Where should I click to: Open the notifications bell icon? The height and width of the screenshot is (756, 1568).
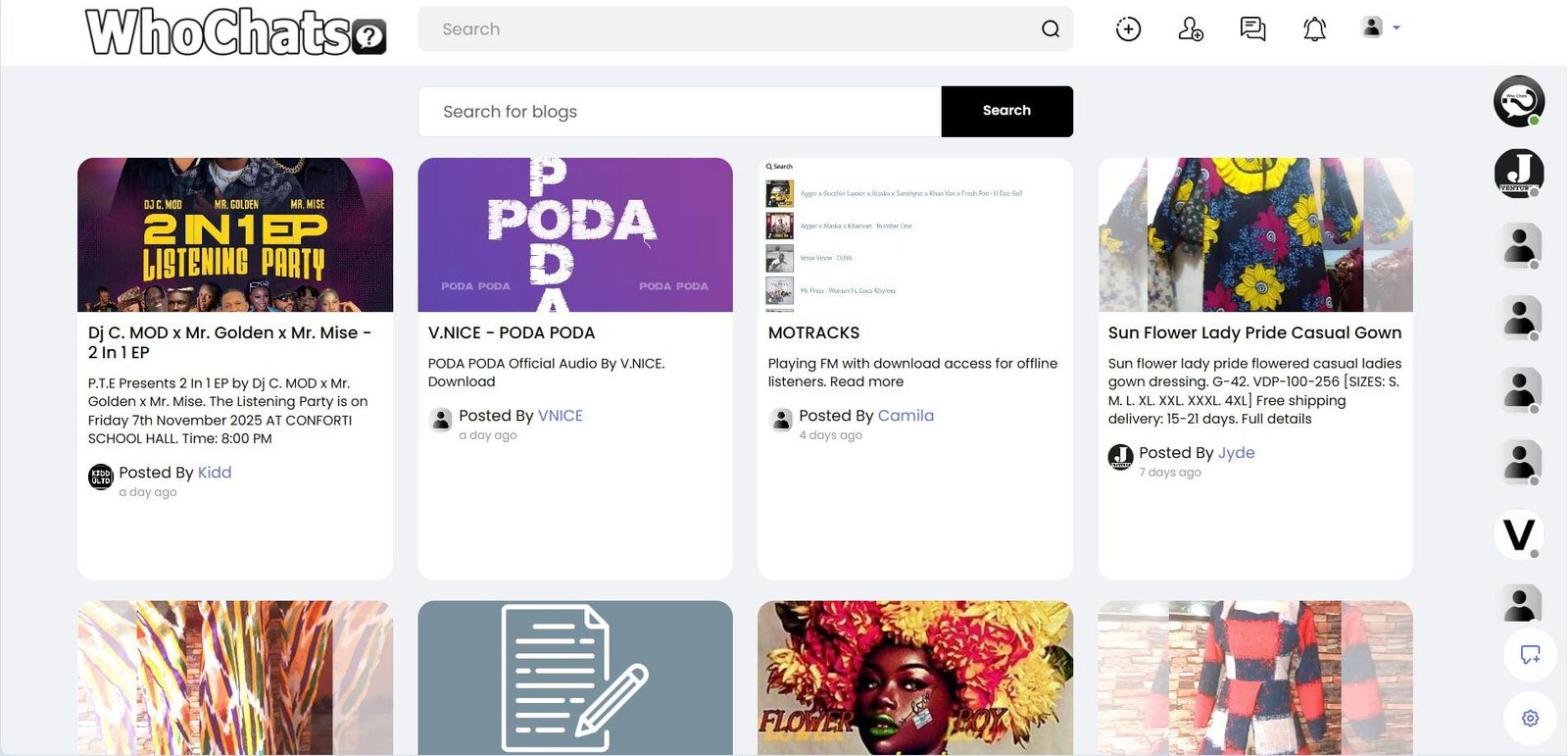1314,29
